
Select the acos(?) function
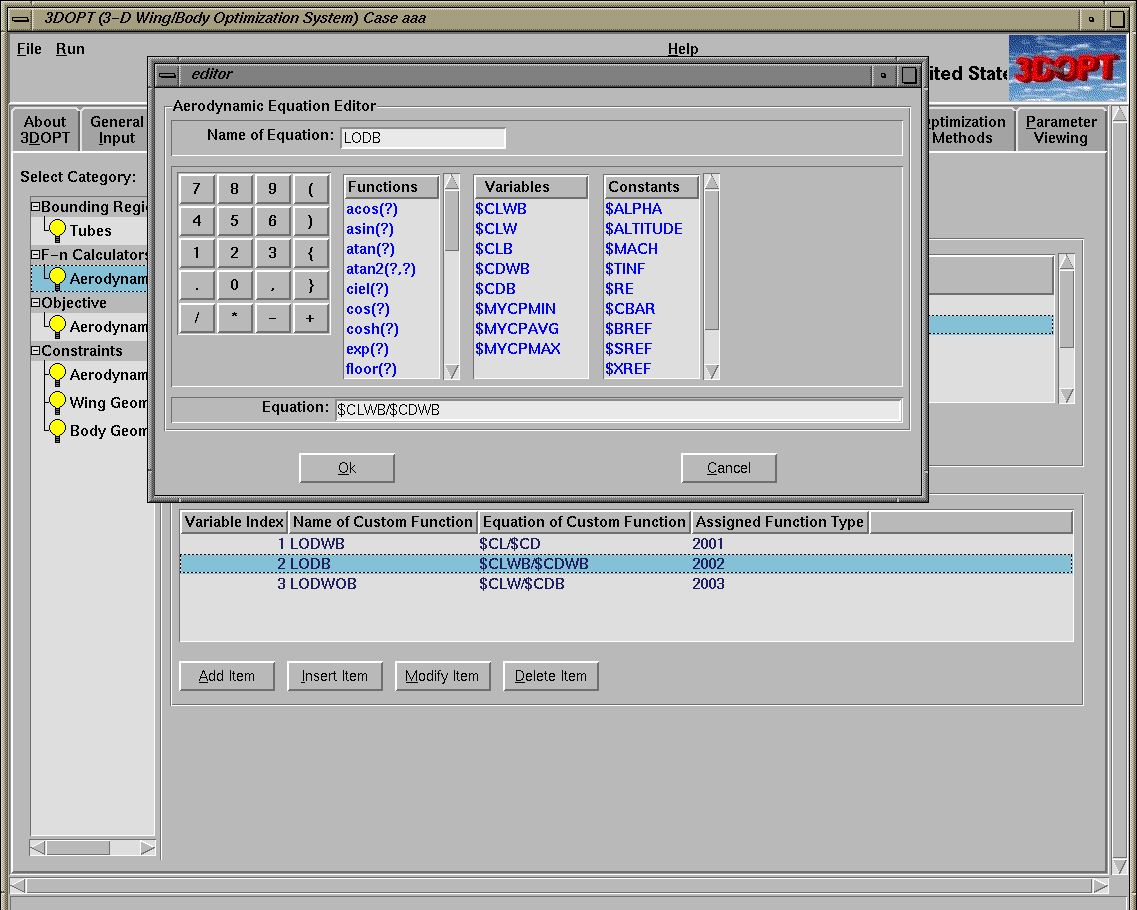(372, 209)
